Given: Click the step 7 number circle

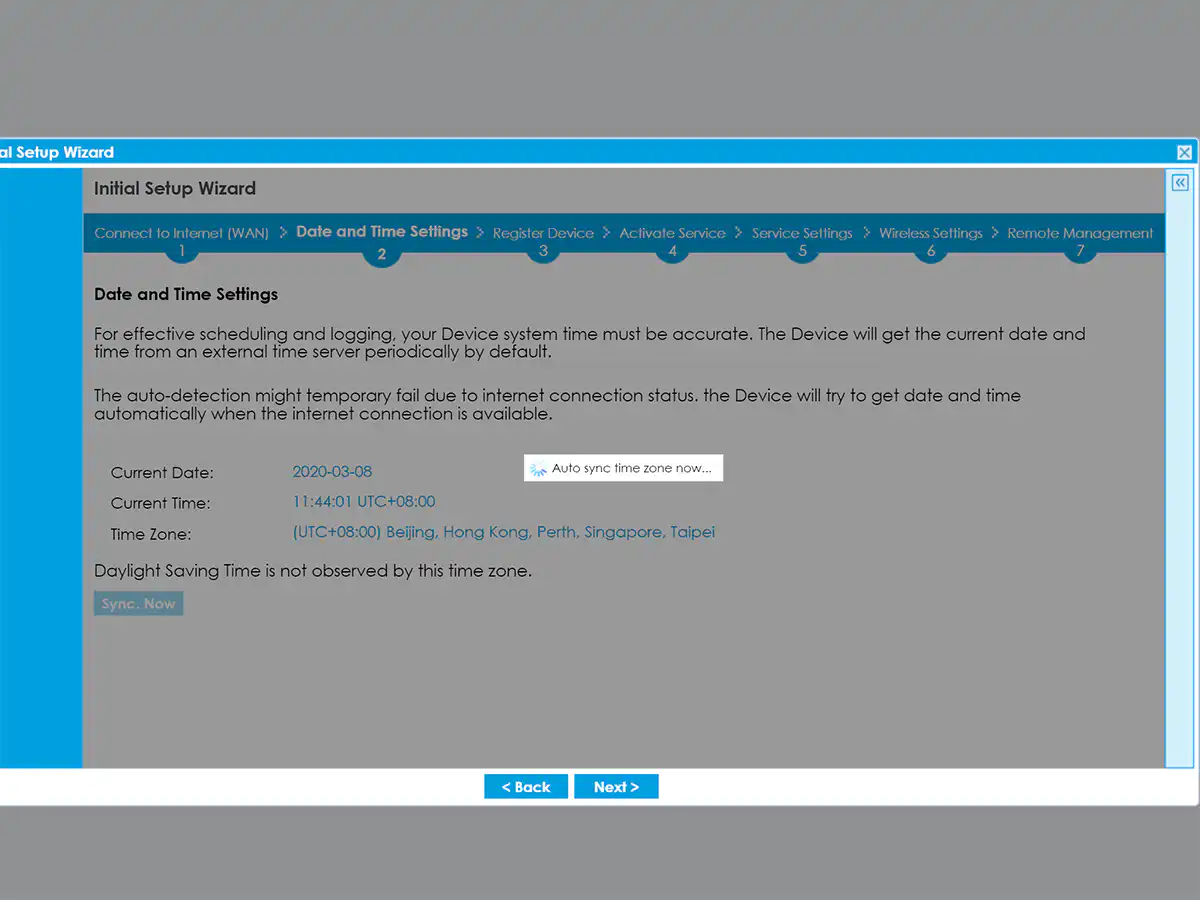Looking at the screenshot, I should point(1080,252).
